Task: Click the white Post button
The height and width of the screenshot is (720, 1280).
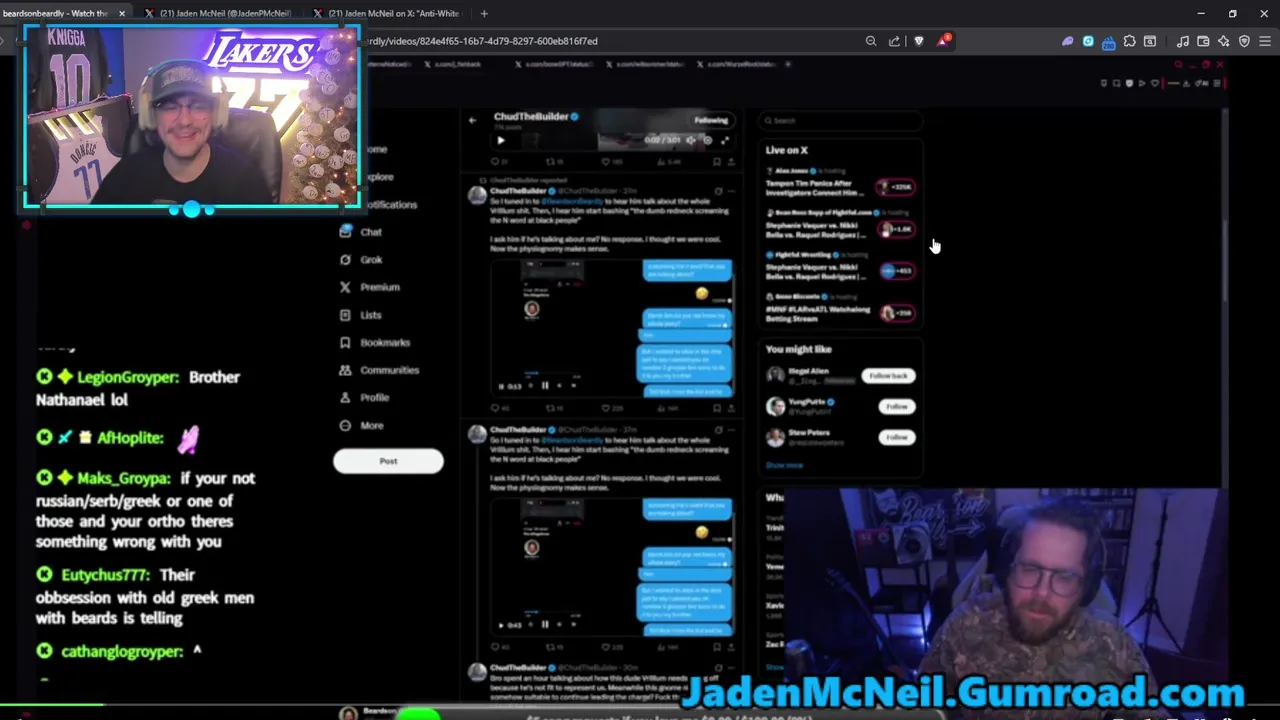Action: pos(388,461)
